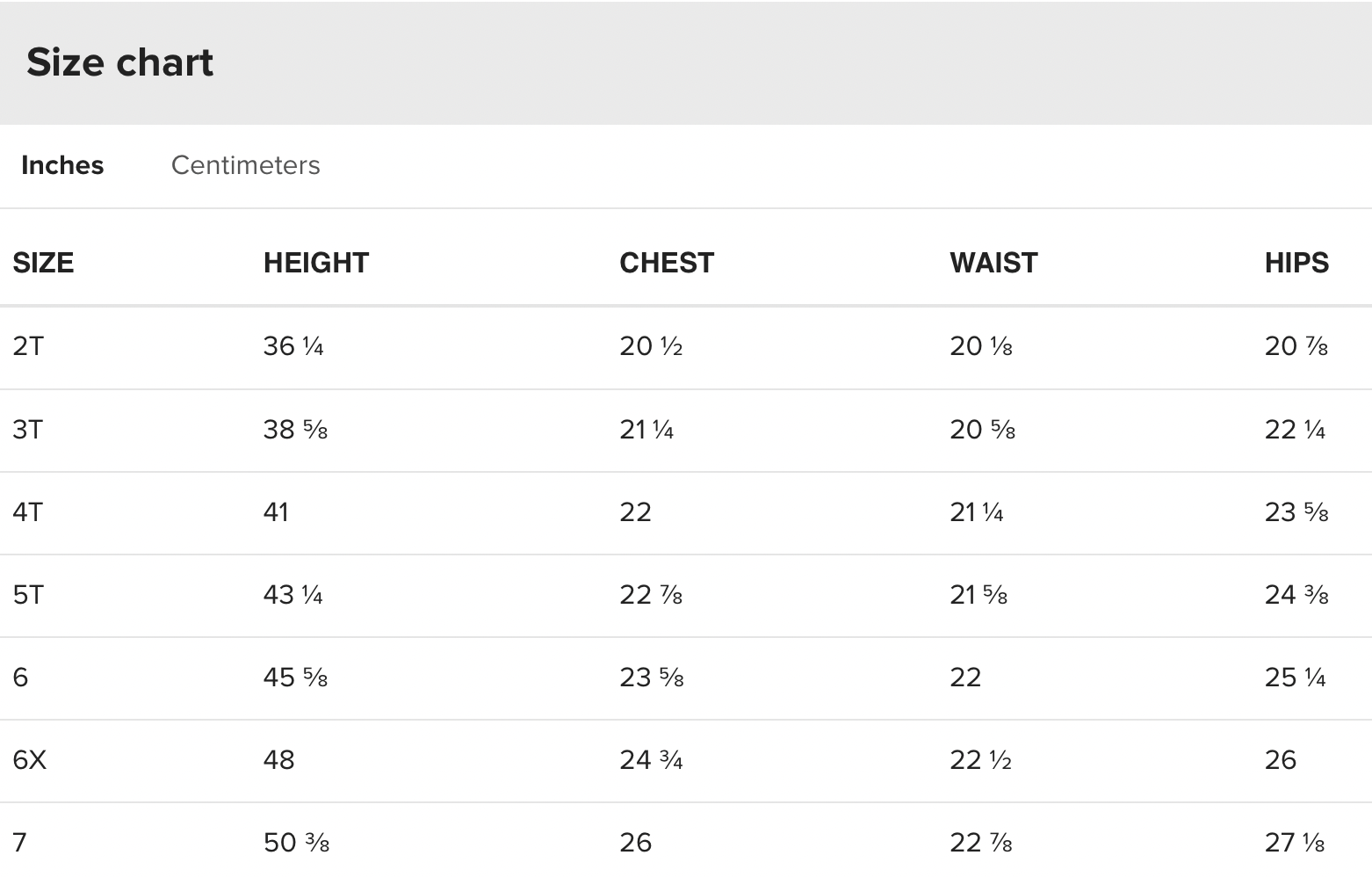
Task: Select the 2T size row label
Action: tap(28, 346)
